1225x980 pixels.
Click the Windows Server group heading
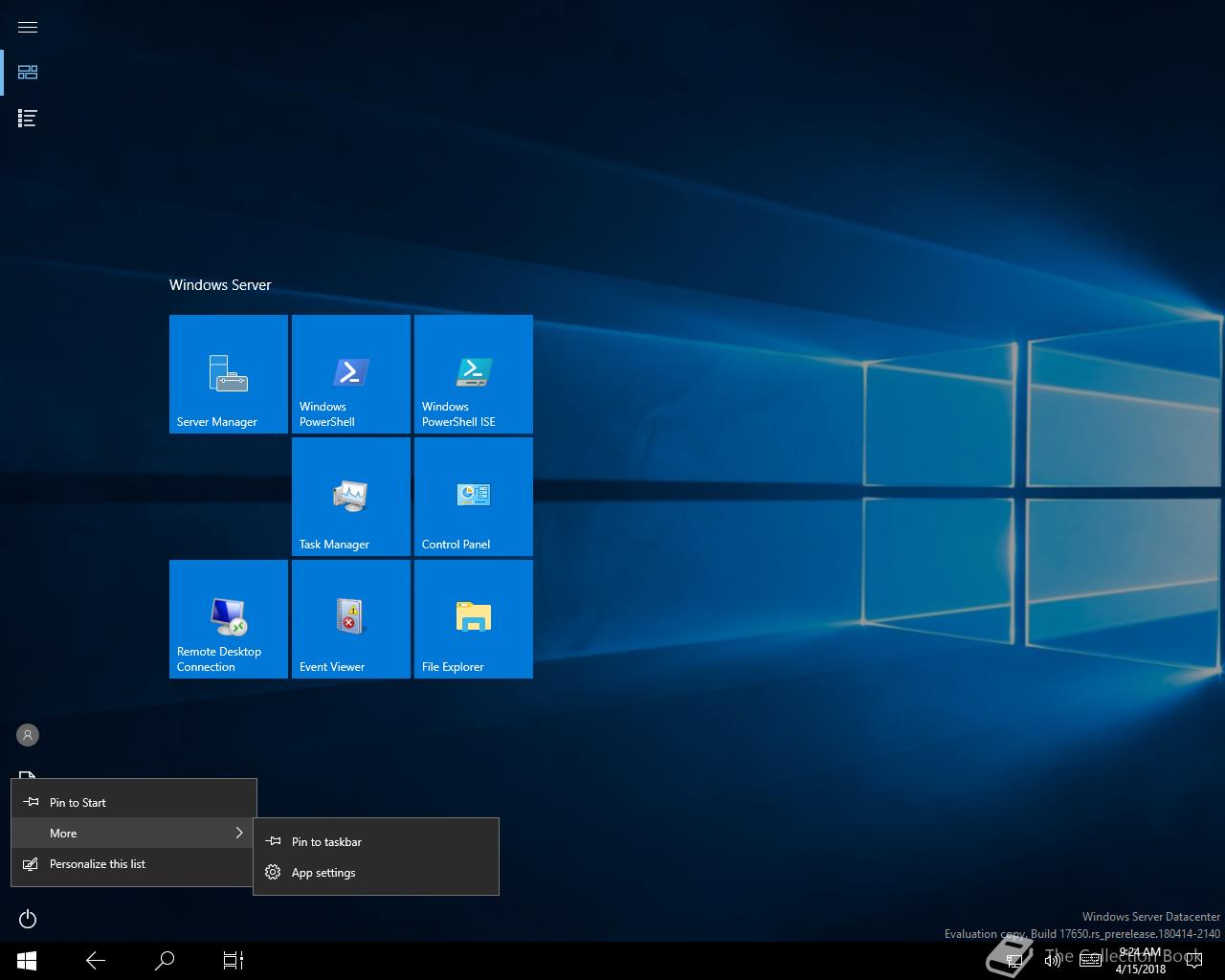coord(220,284)
